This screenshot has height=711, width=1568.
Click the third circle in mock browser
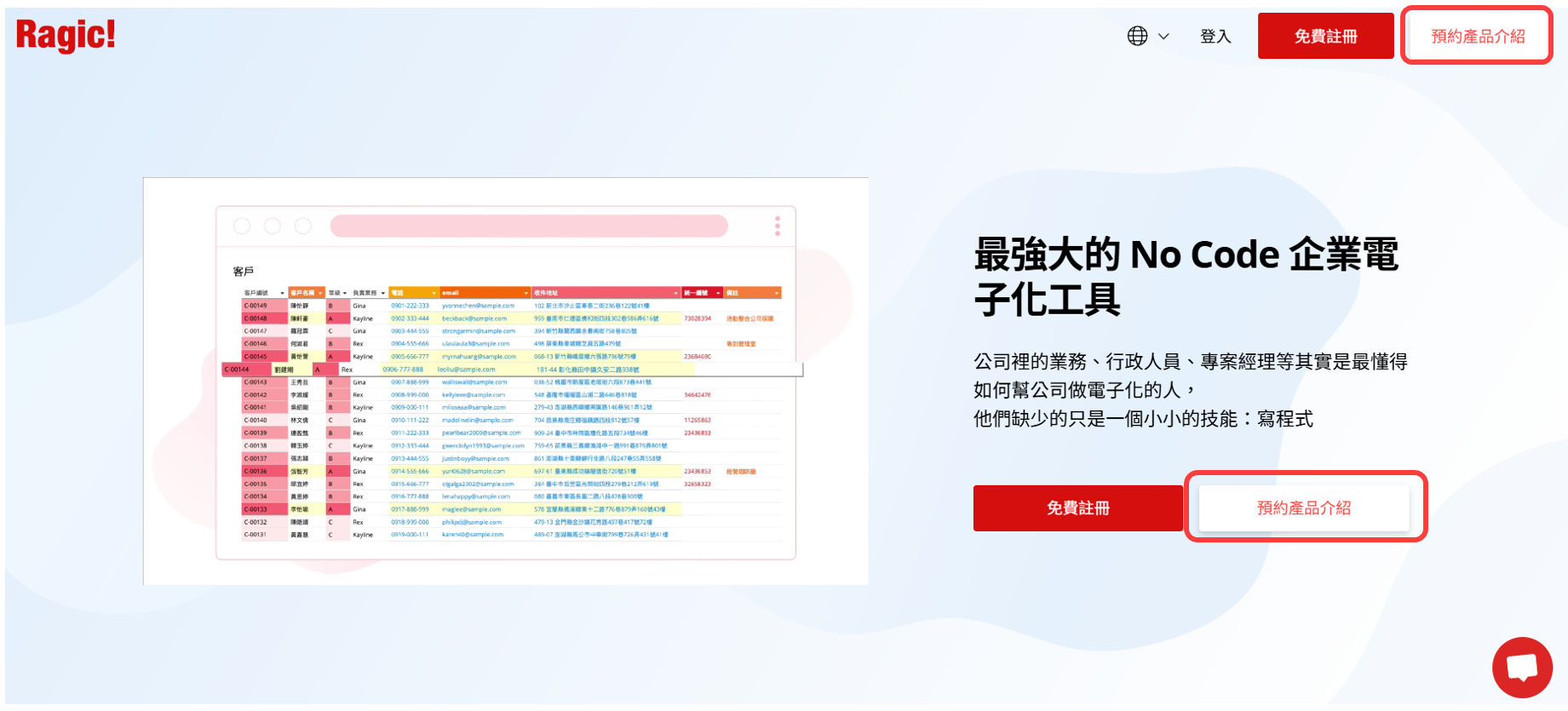pyautogui.click(x=303, y=226)
